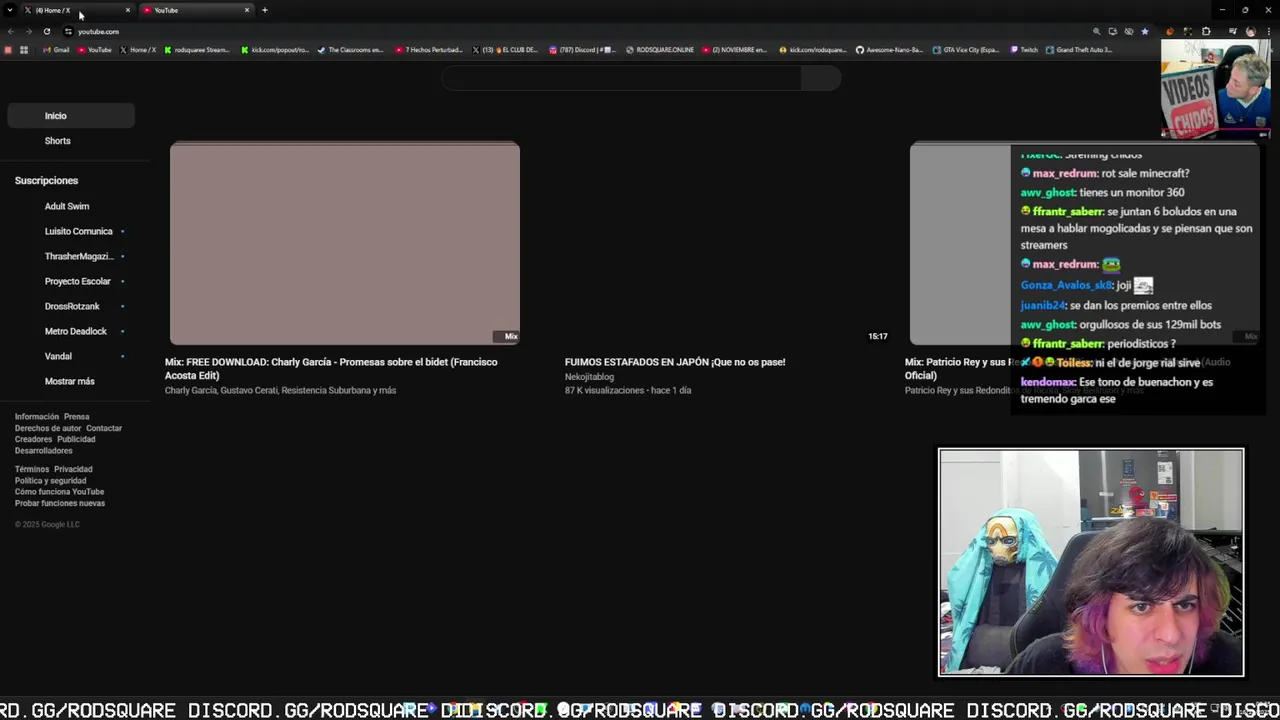Click the YouTube search box
The image size is (1280, 720).
[x=620, y=79]
